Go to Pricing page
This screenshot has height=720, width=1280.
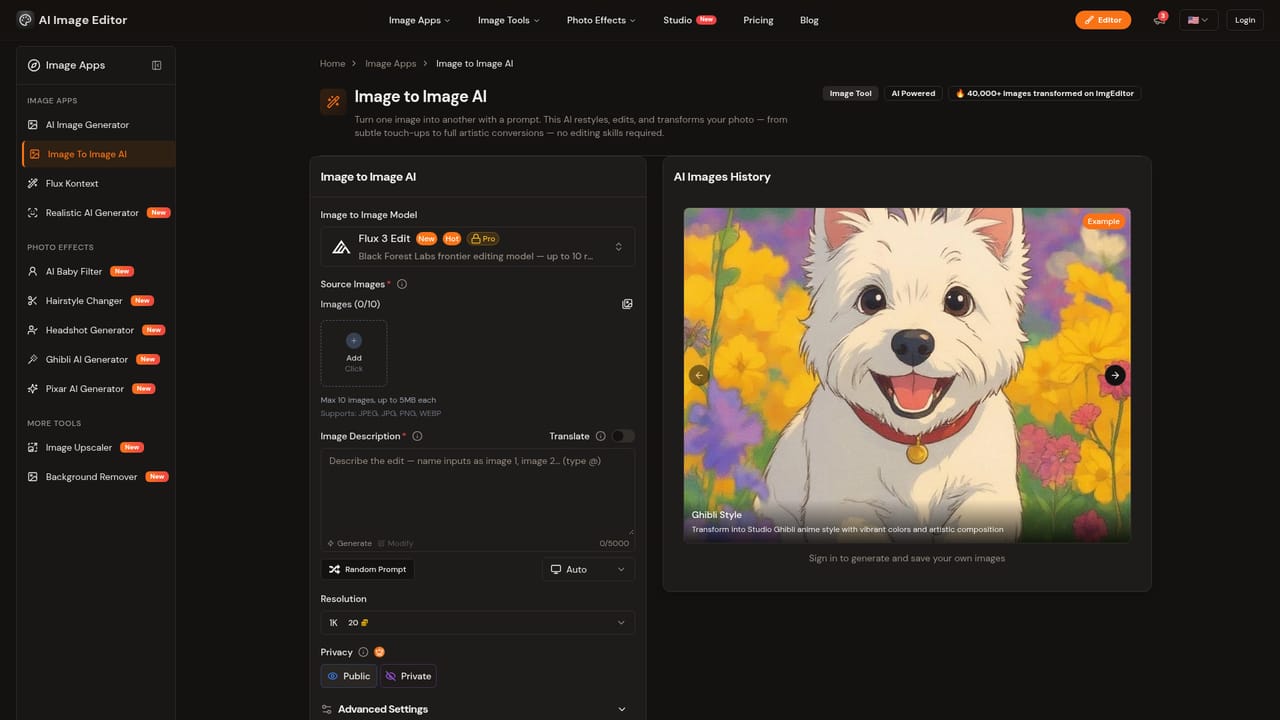(x=758, y=20)
